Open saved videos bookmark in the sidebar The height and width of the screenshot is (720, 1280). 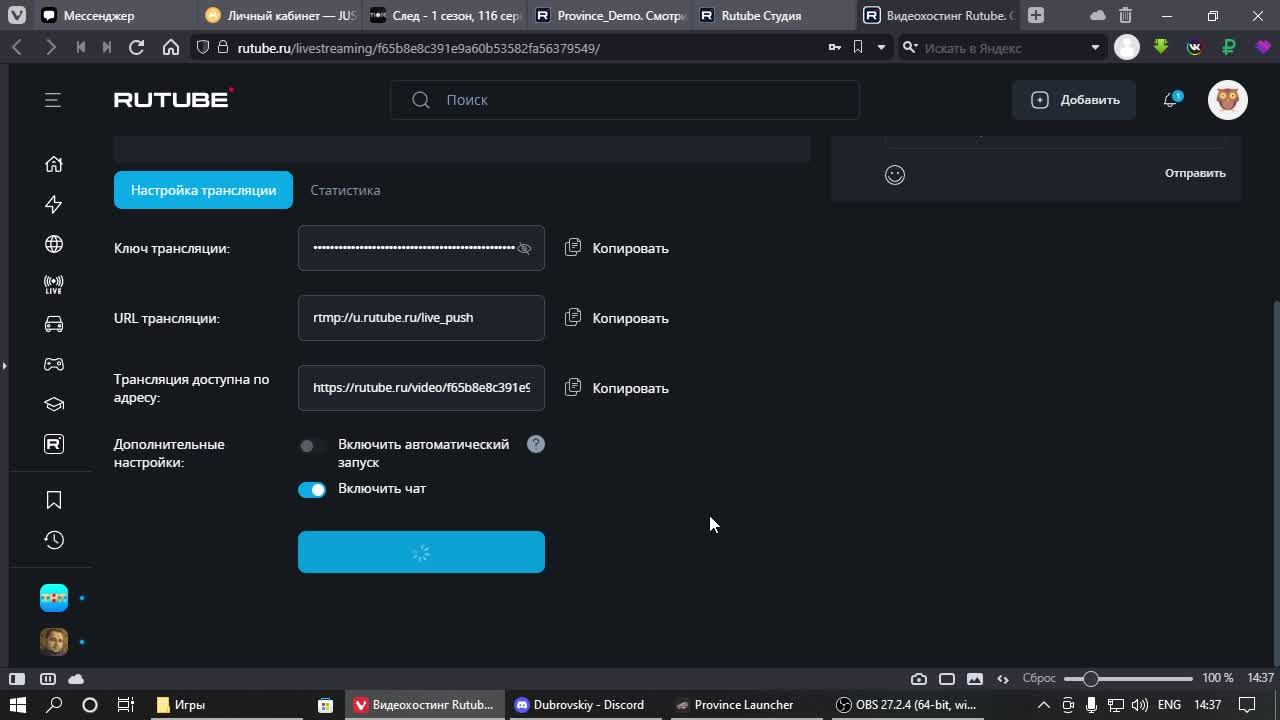click(54, 500)
